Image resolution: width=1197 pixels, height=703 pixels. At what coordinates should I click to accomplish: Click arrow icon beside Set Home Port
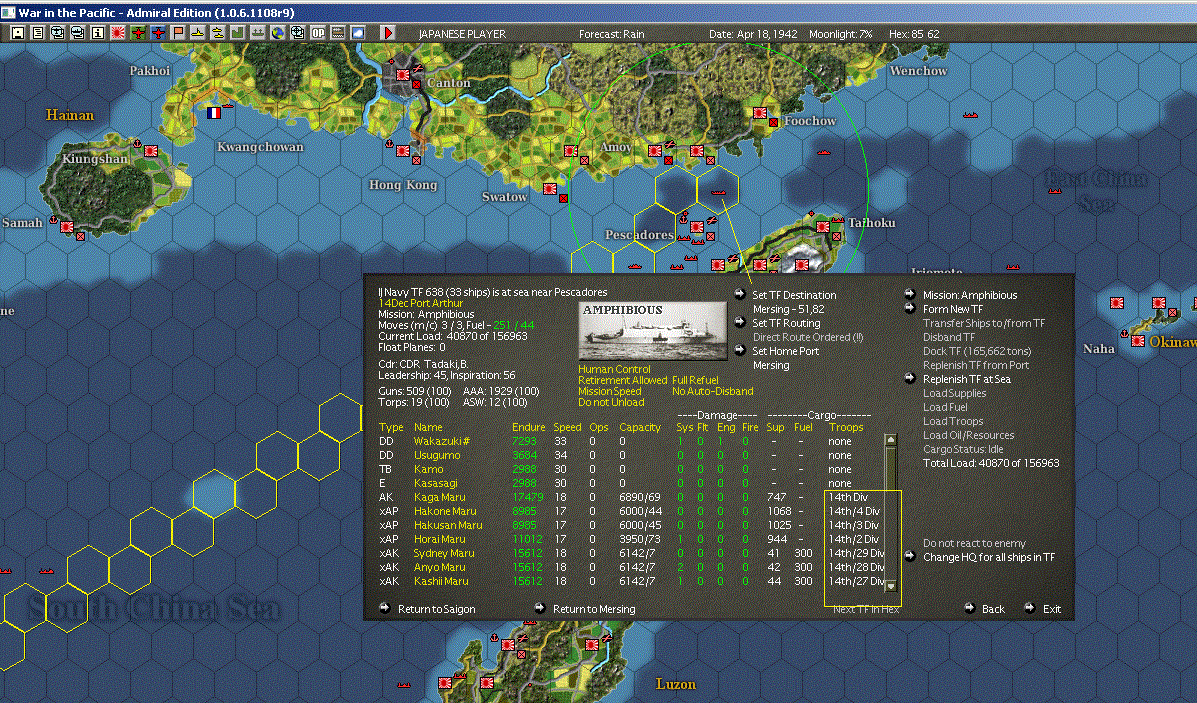click(739, 350)
